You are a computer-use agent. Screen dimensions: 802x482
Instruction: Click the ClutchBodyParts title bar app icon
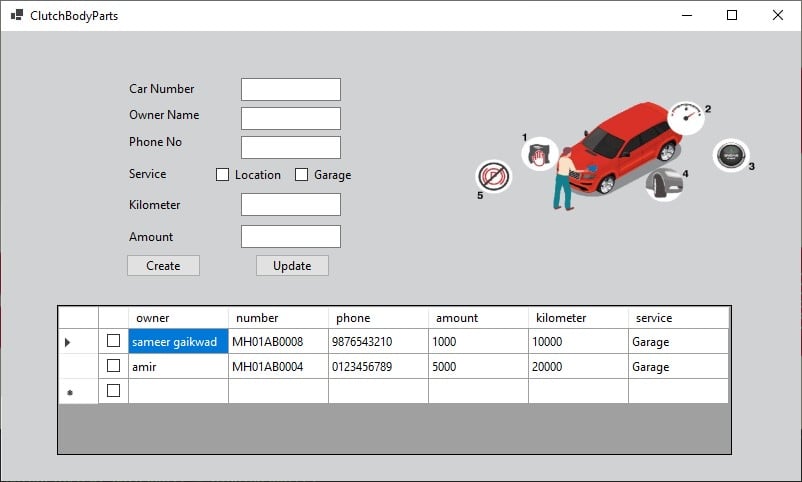pos(17,16)
